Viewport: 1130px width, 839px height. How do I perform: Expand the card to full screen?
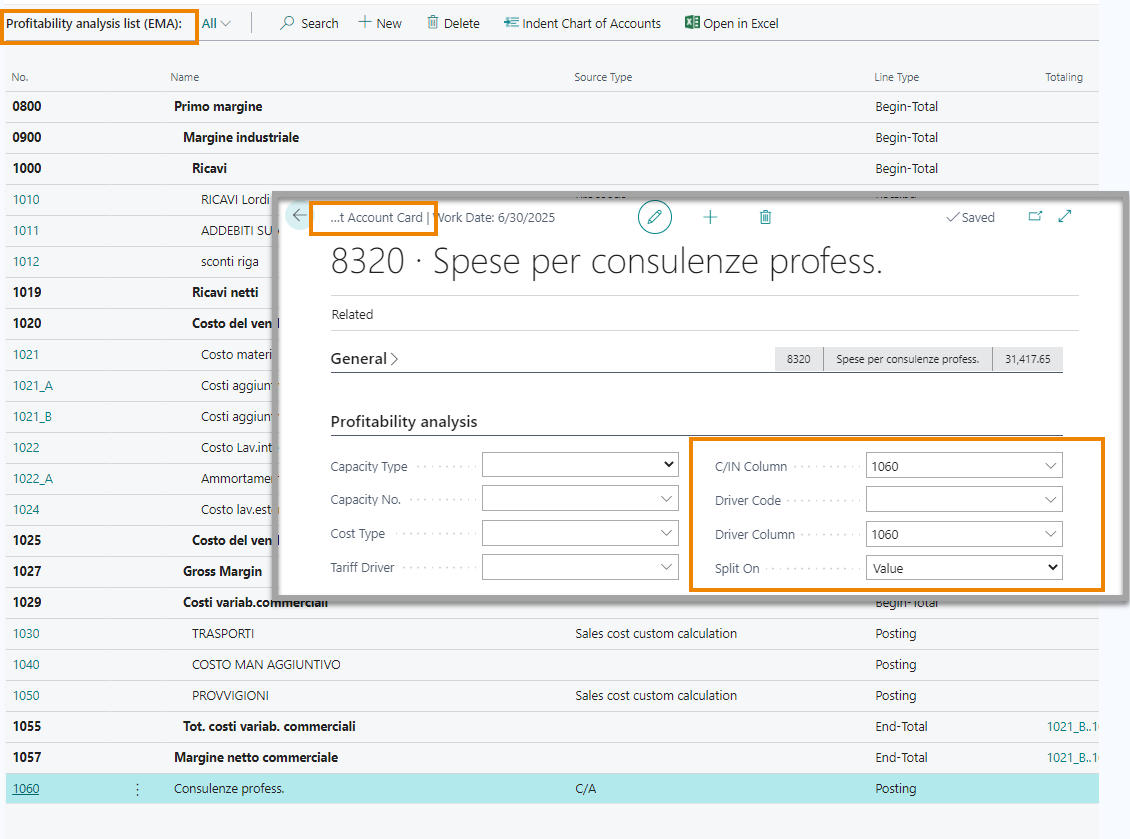tap(1064, 216)
